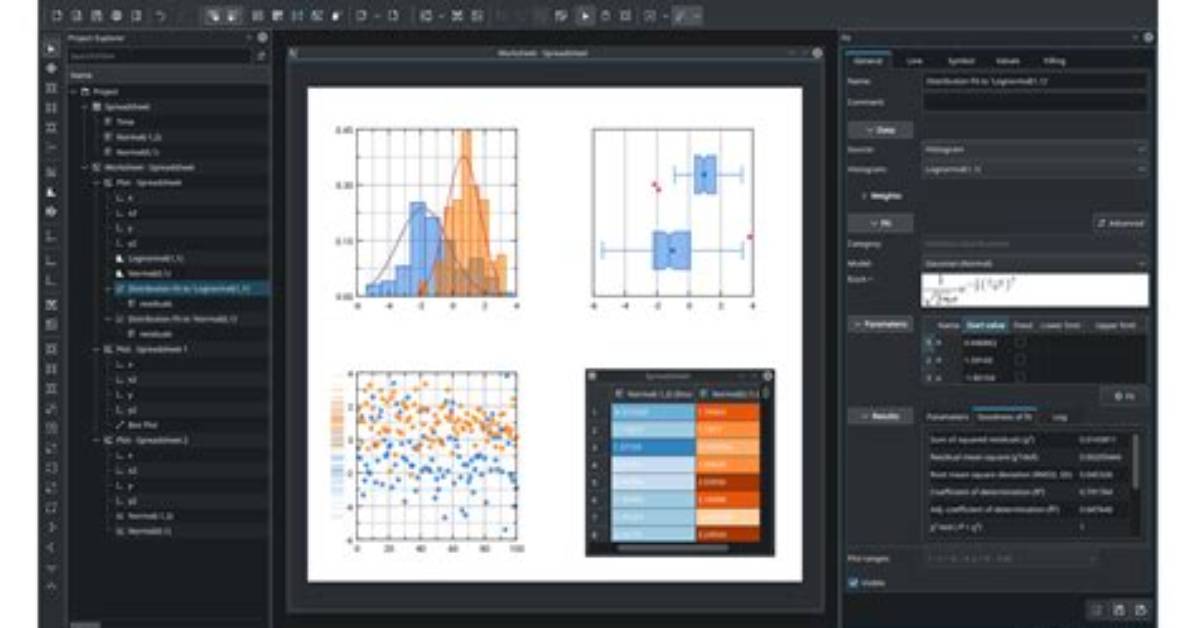The image size is (1196, 628).
Task: Select the Time column in the tree
Action: point(125,122)
